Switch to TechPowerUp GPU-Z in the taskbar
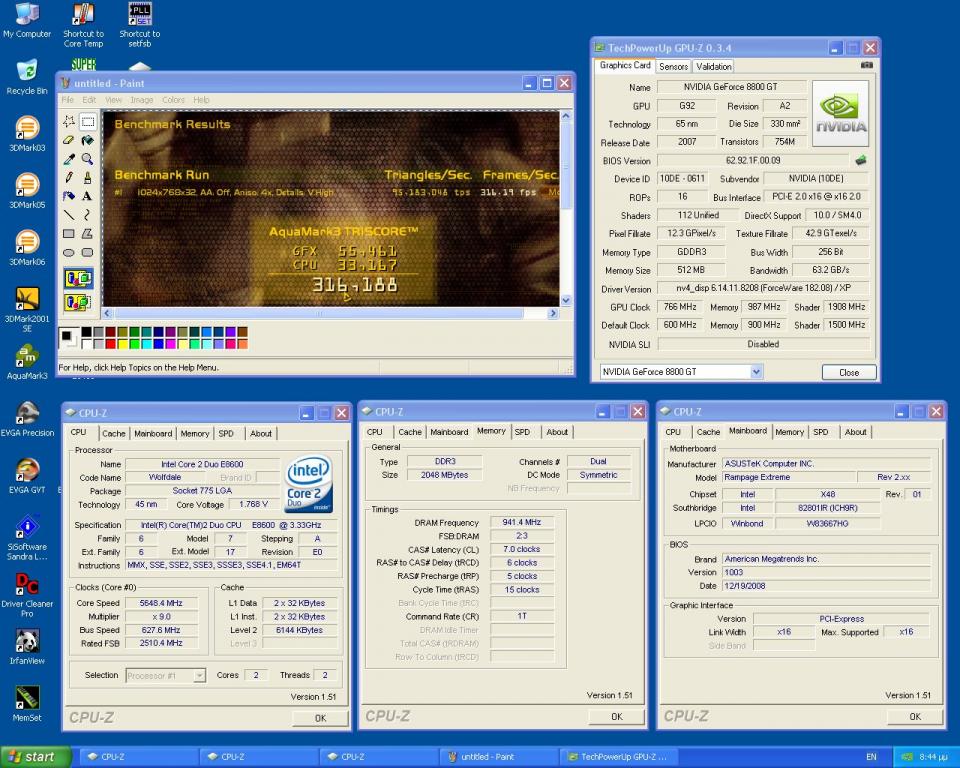 click(x=620, y=757)
